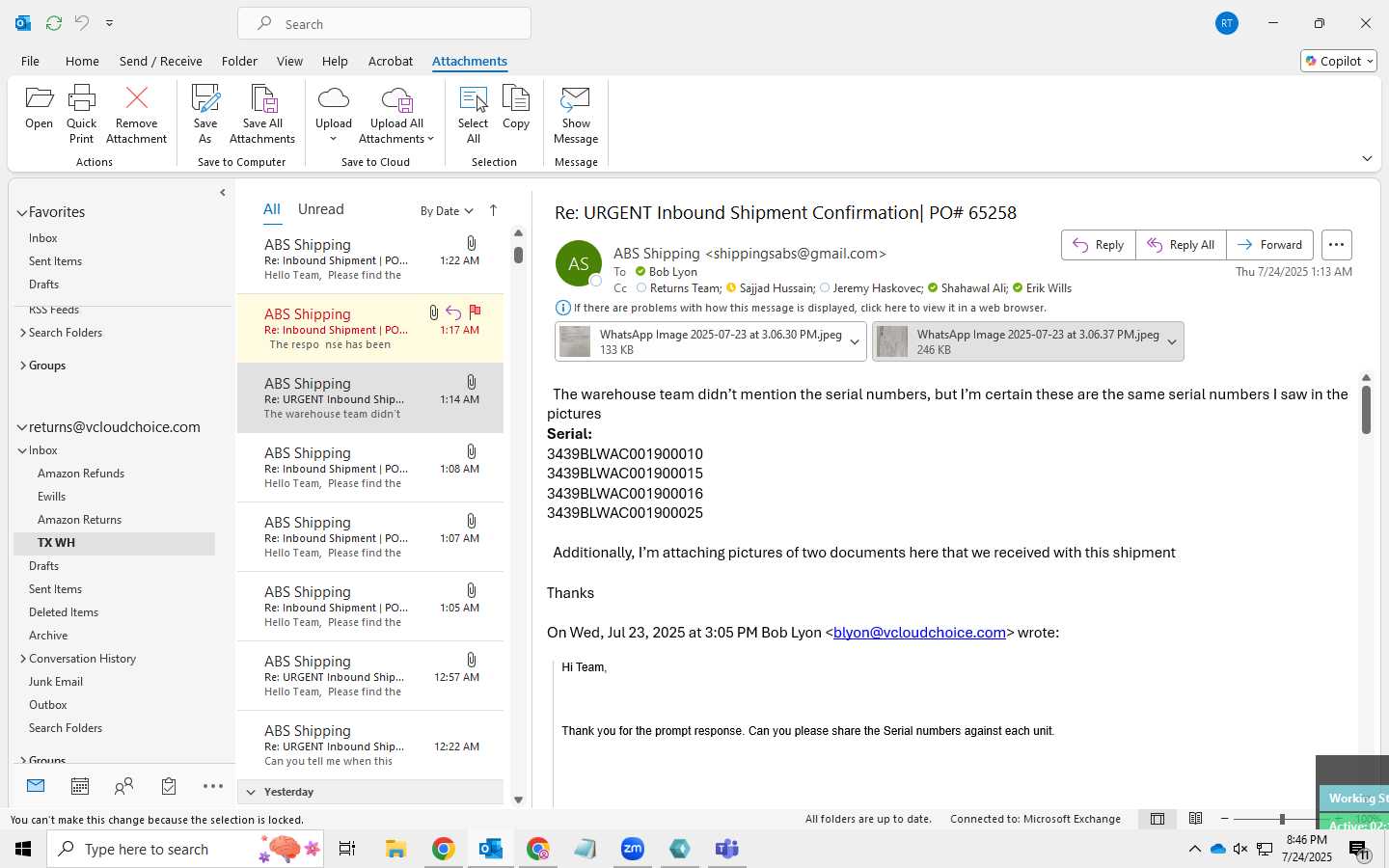Collapse the returns@vcloudchoice.com account

point(22,427)
